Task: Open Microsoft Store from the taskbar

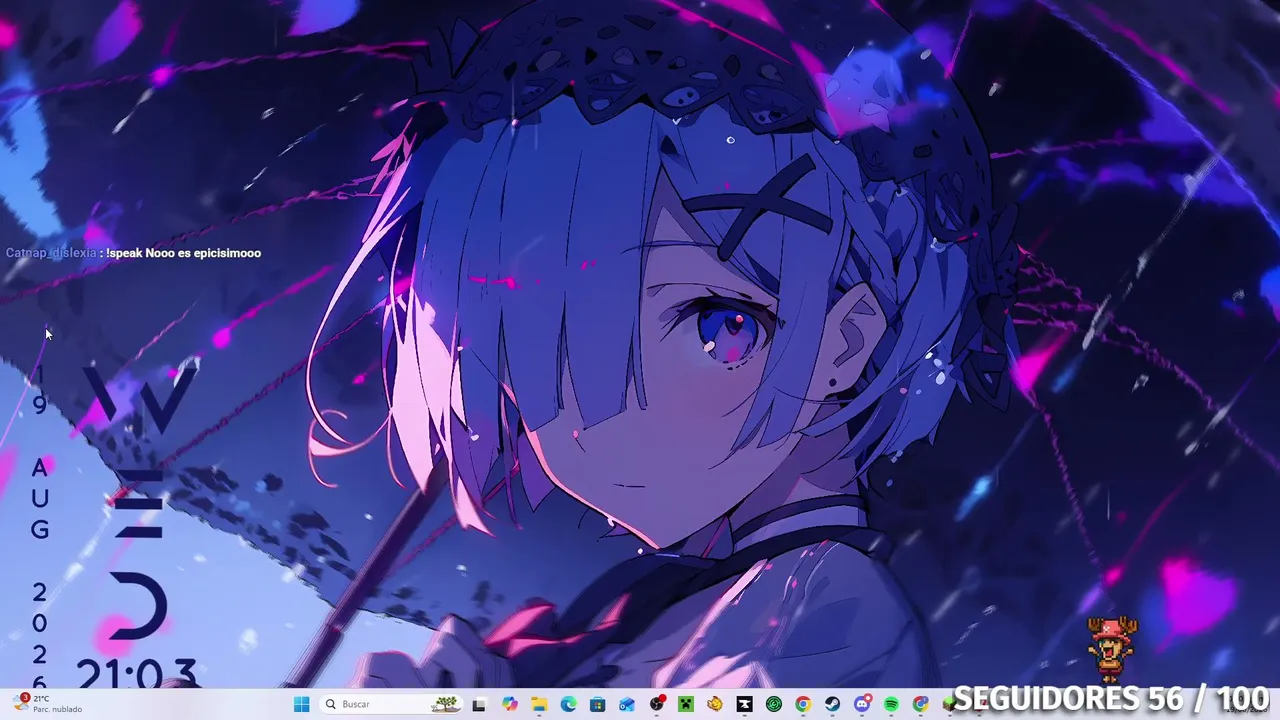Action: (597, 704)
